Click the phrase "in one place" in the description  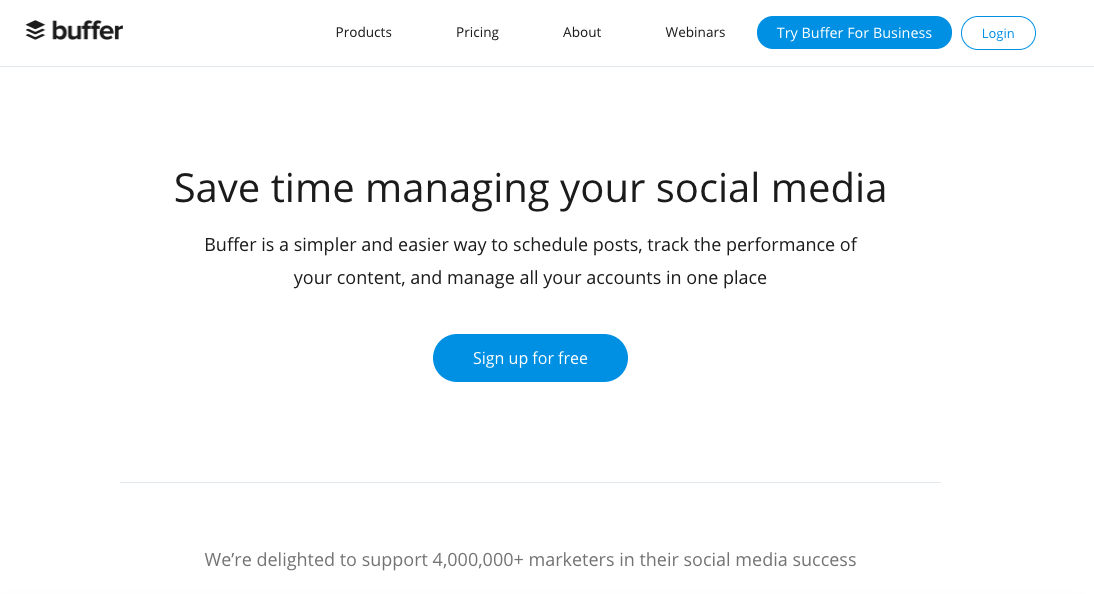pyautogui.click(x=716, y=278)
